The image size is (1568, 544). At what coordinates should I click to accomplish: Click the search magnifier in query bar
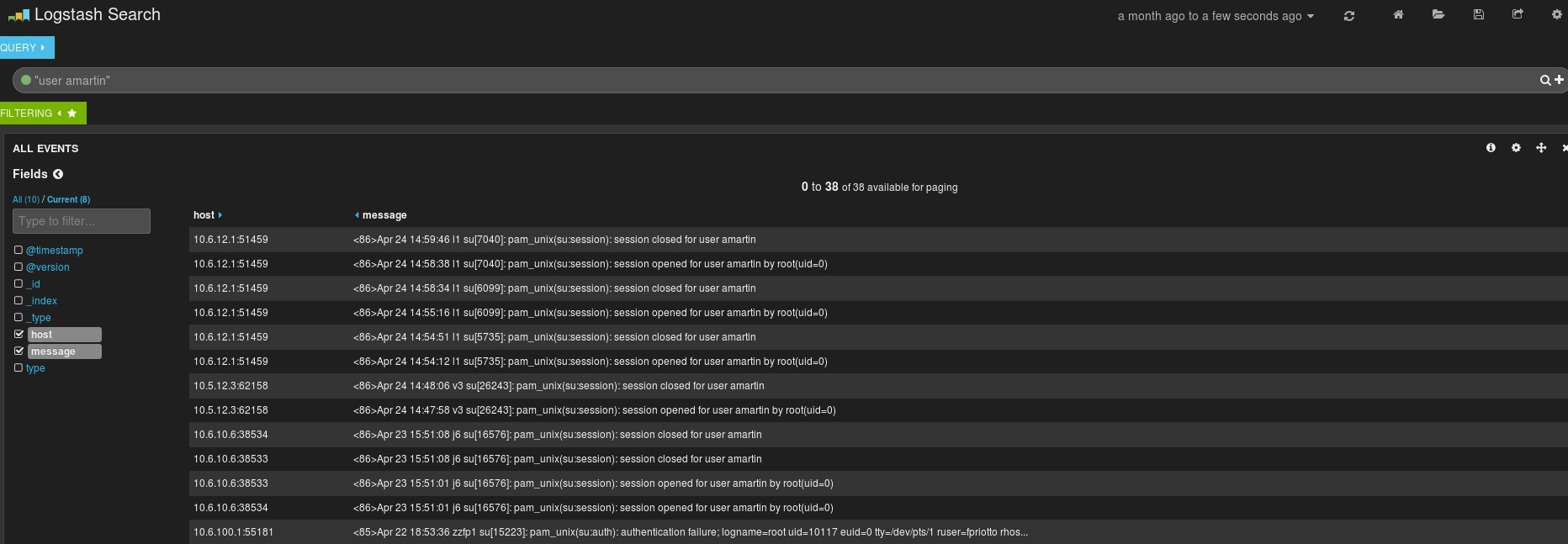(x=1545, y=81)
